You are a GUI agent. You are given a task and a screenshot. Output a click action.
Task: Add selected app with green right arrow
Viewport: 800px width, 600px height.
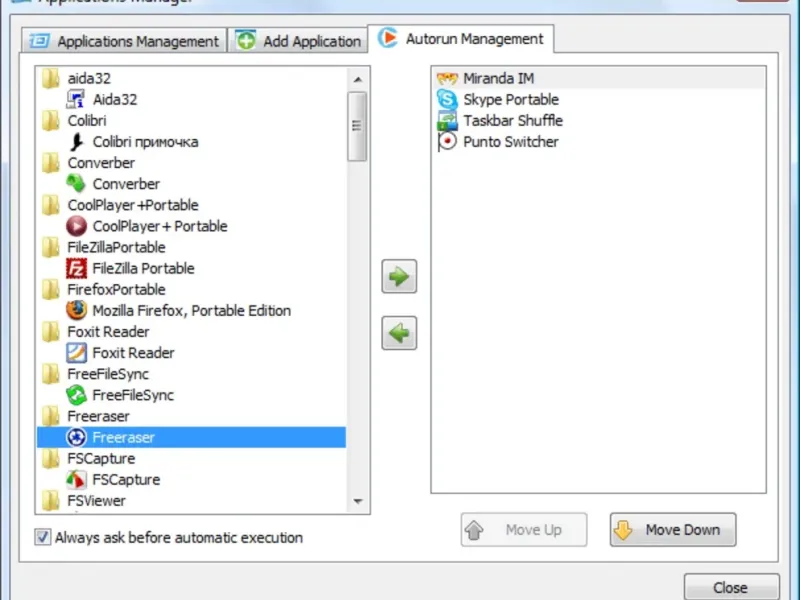click(399, 277)
